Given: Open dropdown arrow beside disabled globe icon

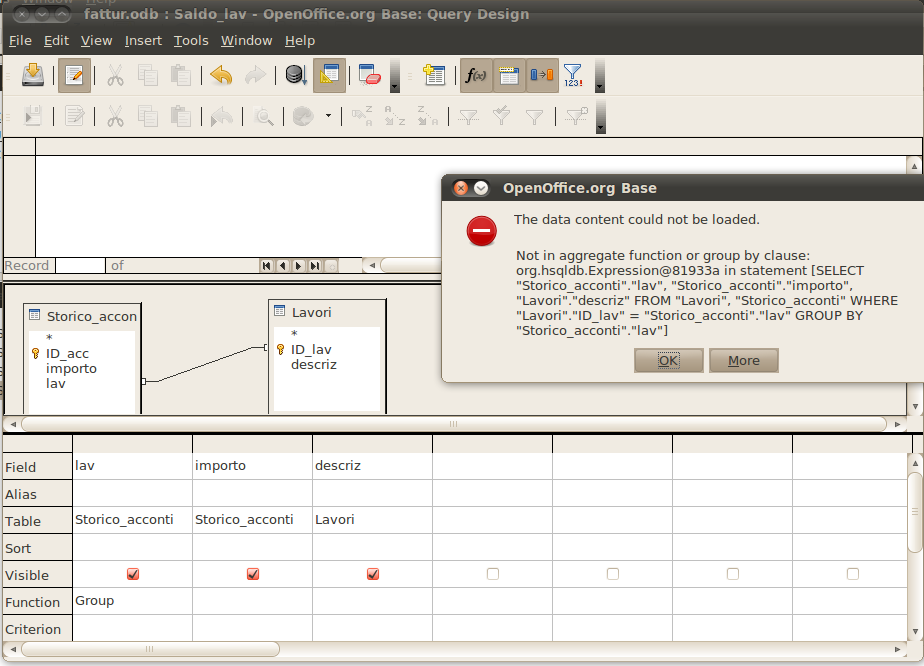Looking at the screenshot, I should coord(328,117).
